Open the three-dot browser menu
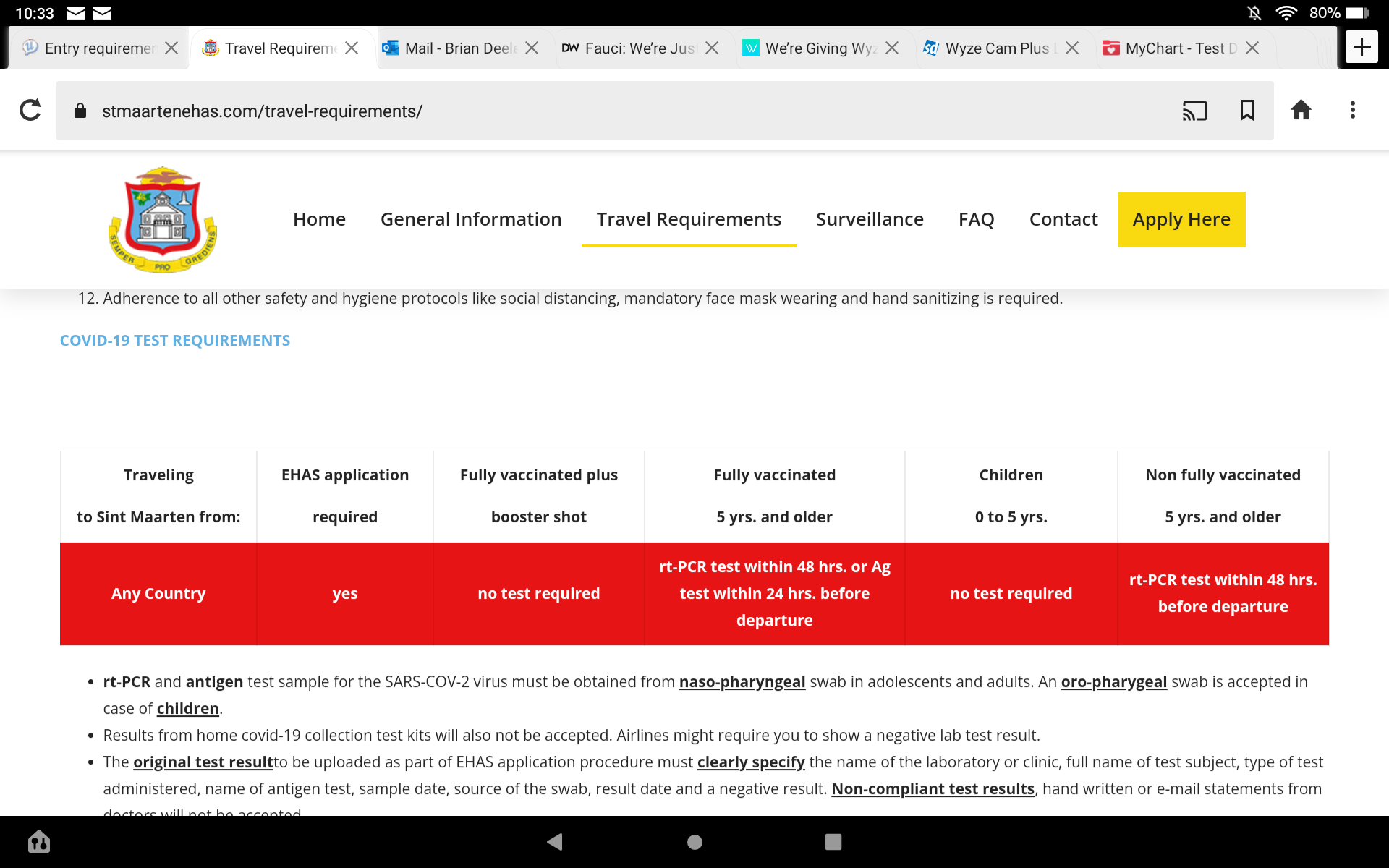The height and width of the screenshot is (868, 1389). coord(1352,110)
